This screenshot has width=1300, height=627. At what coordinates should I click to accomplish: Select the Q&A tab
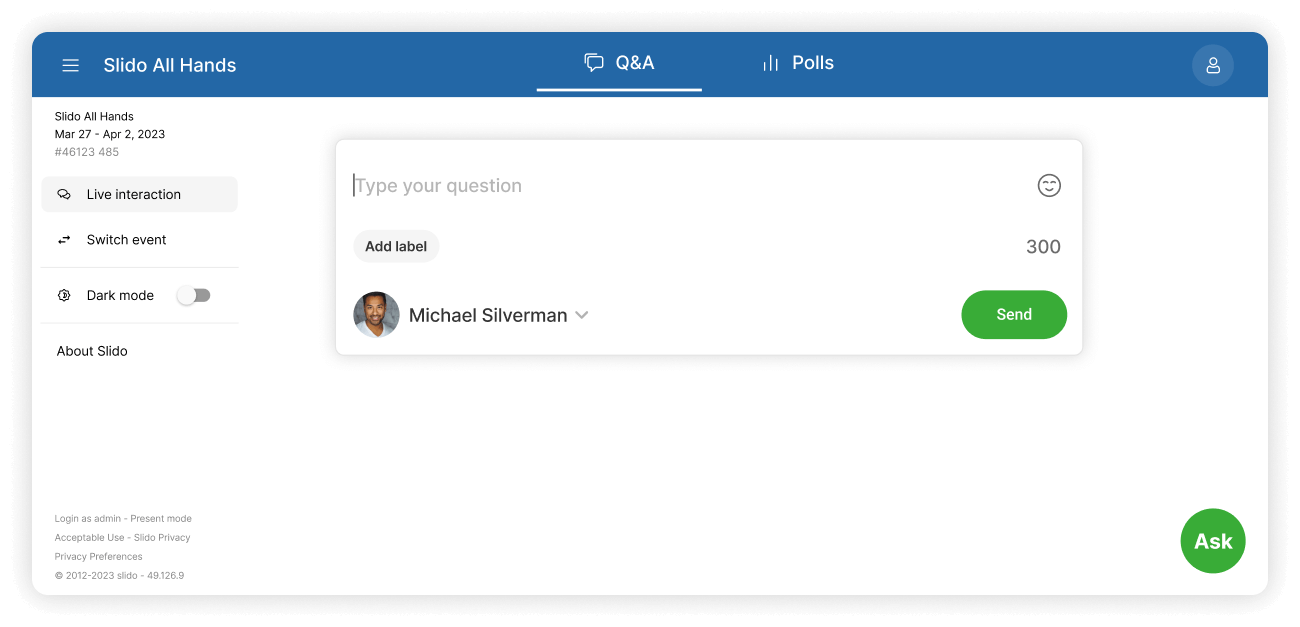(x=619, y=63)
